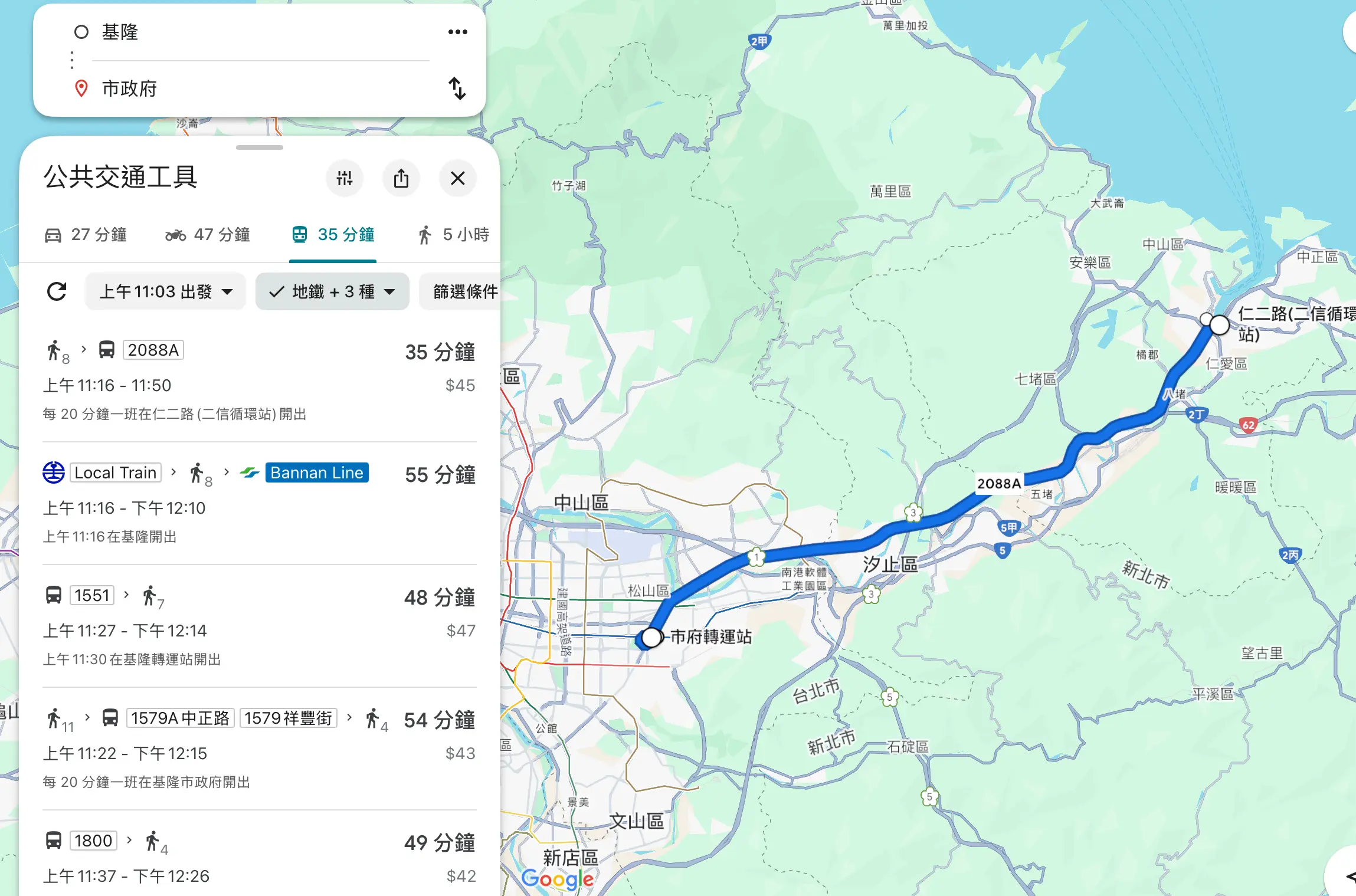This screenshot has height=896, width=1356.
Task: Open the three-dot more options menu
Action: pos(457,32)
